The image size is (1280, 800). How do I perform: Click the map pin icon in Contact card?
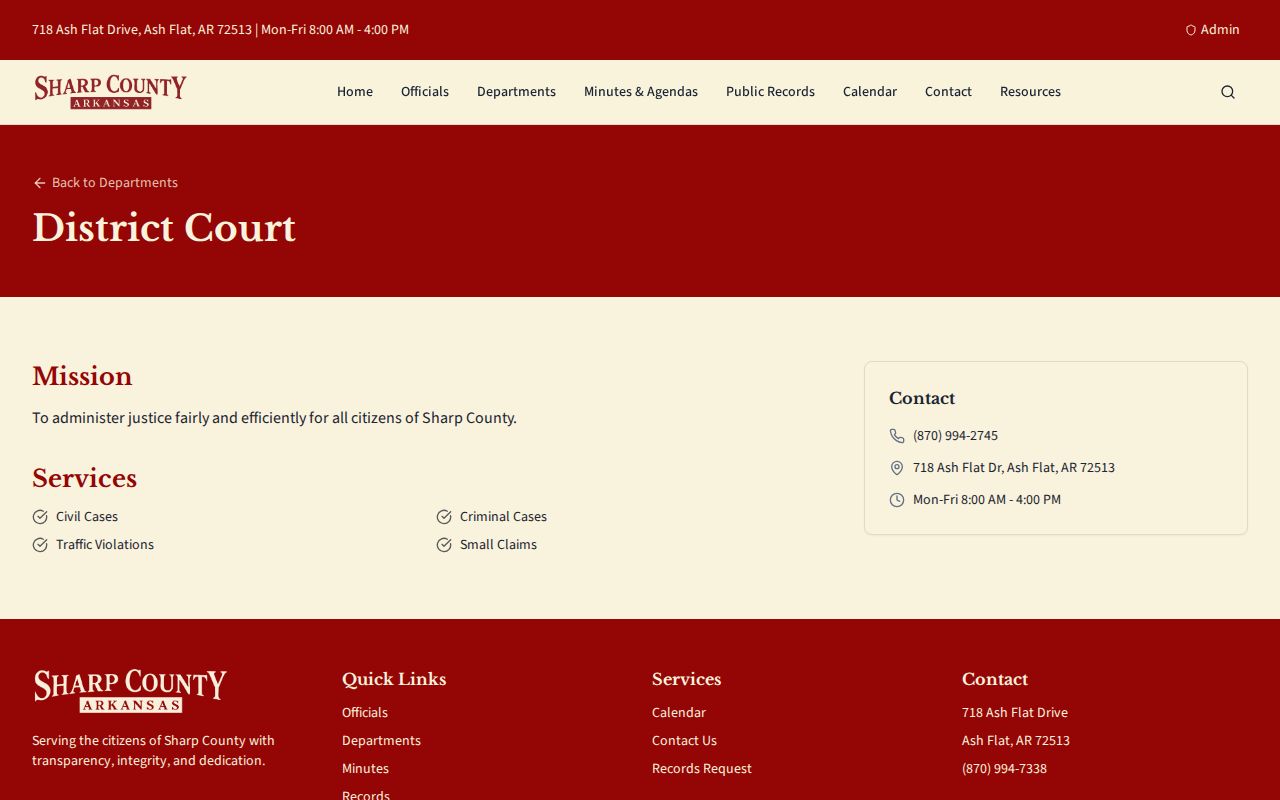click(897, 468)
